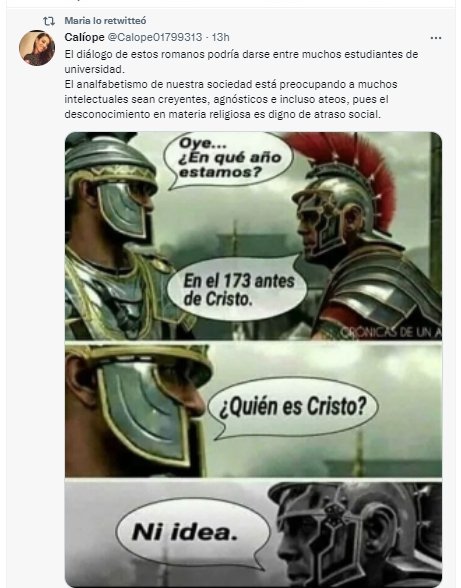Open the 13h tweet timestamp

(x=221, y=37)
